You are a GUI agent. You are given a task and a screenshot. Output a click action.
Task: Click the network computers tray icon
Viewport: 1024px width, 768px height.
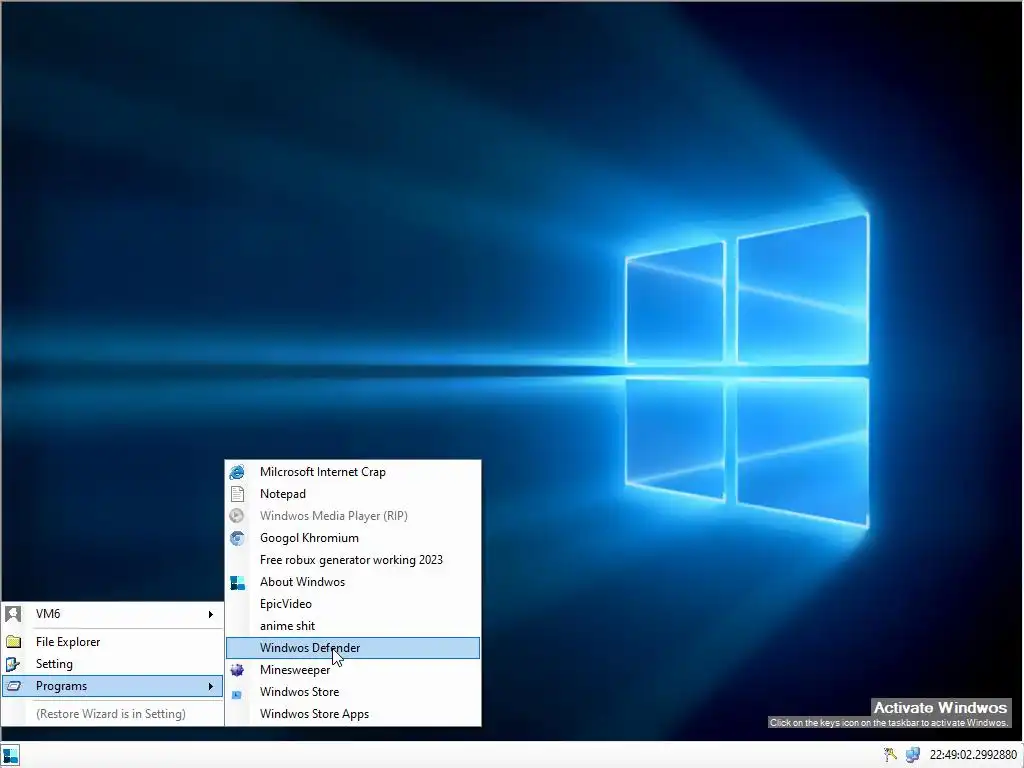pos(912,755)
